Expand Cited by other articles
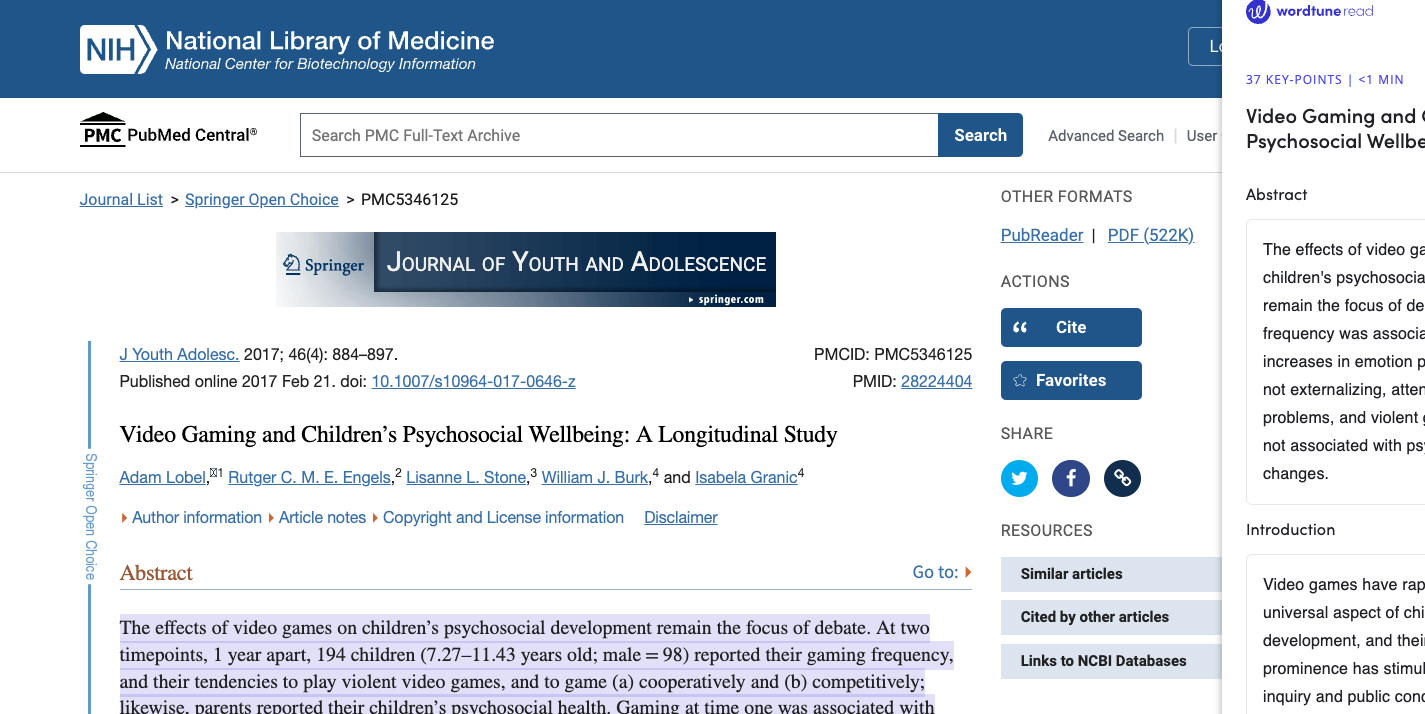 1111,617
